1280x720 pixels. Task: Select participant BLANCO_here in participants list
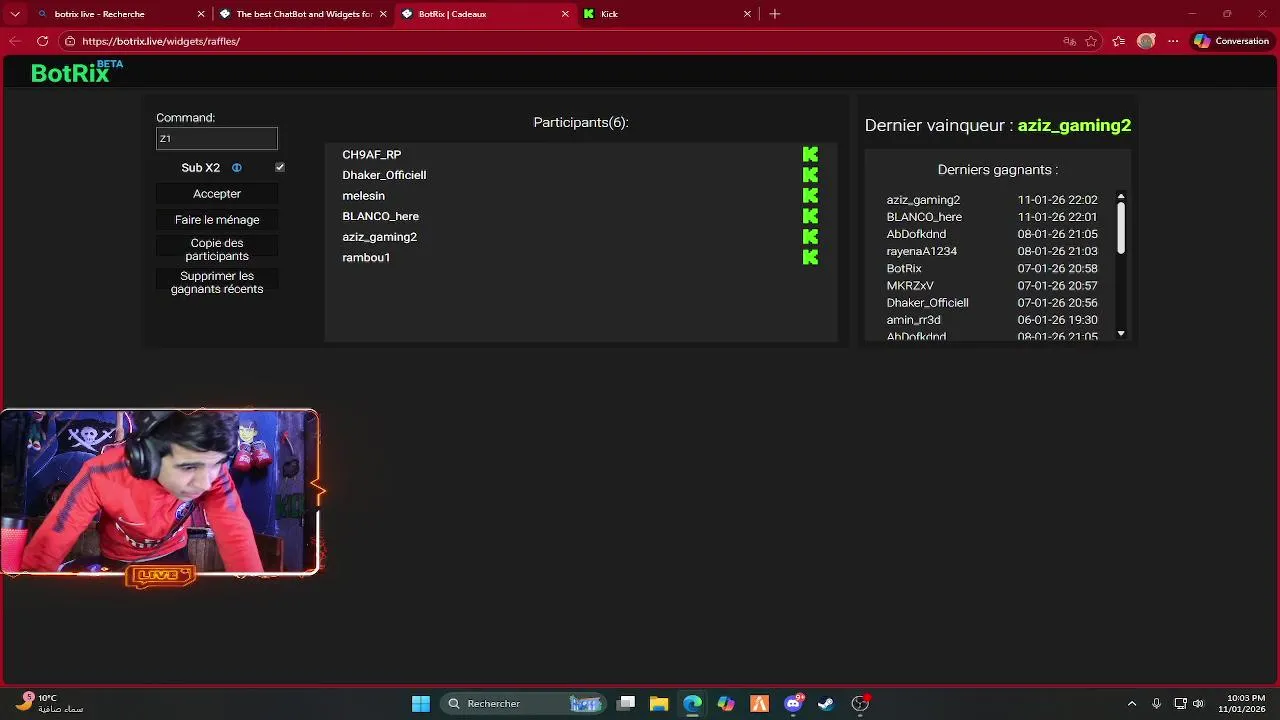pyautogui.click(x=380, y=216)
